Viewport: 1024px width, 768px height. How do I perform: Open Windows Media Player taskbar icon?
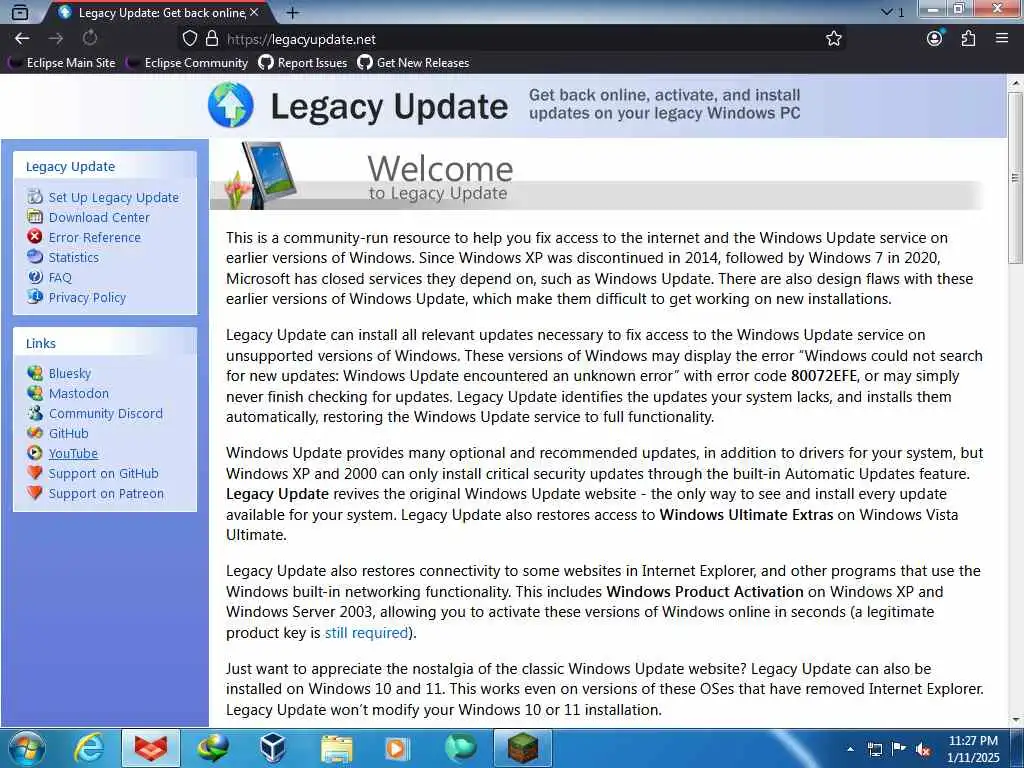pos(398,748)
